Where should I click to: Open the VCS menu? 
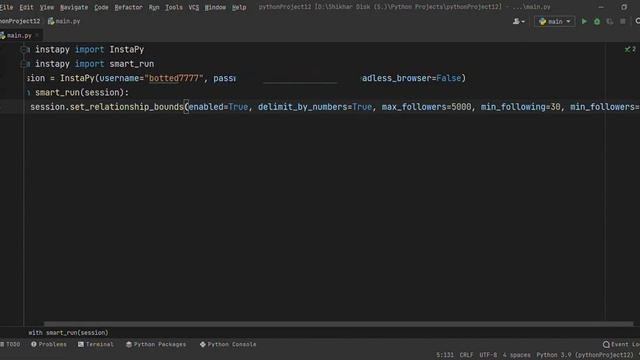point(193,7)
